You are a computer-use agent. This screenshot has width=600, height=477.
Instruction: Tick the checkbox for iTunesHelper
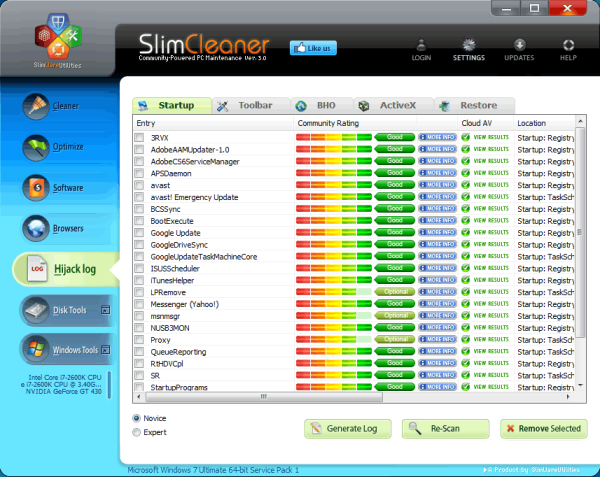[x=140, y=281]
